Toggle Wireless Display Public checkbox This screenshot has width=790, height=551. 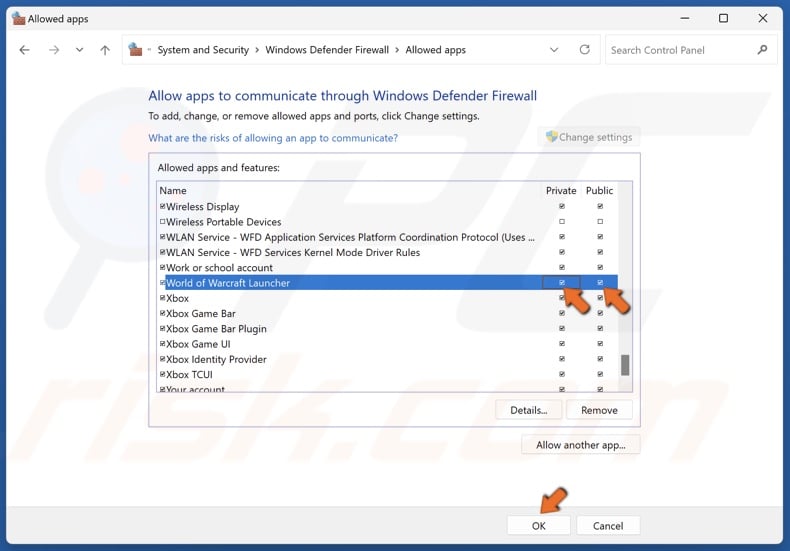pos(600,206)
